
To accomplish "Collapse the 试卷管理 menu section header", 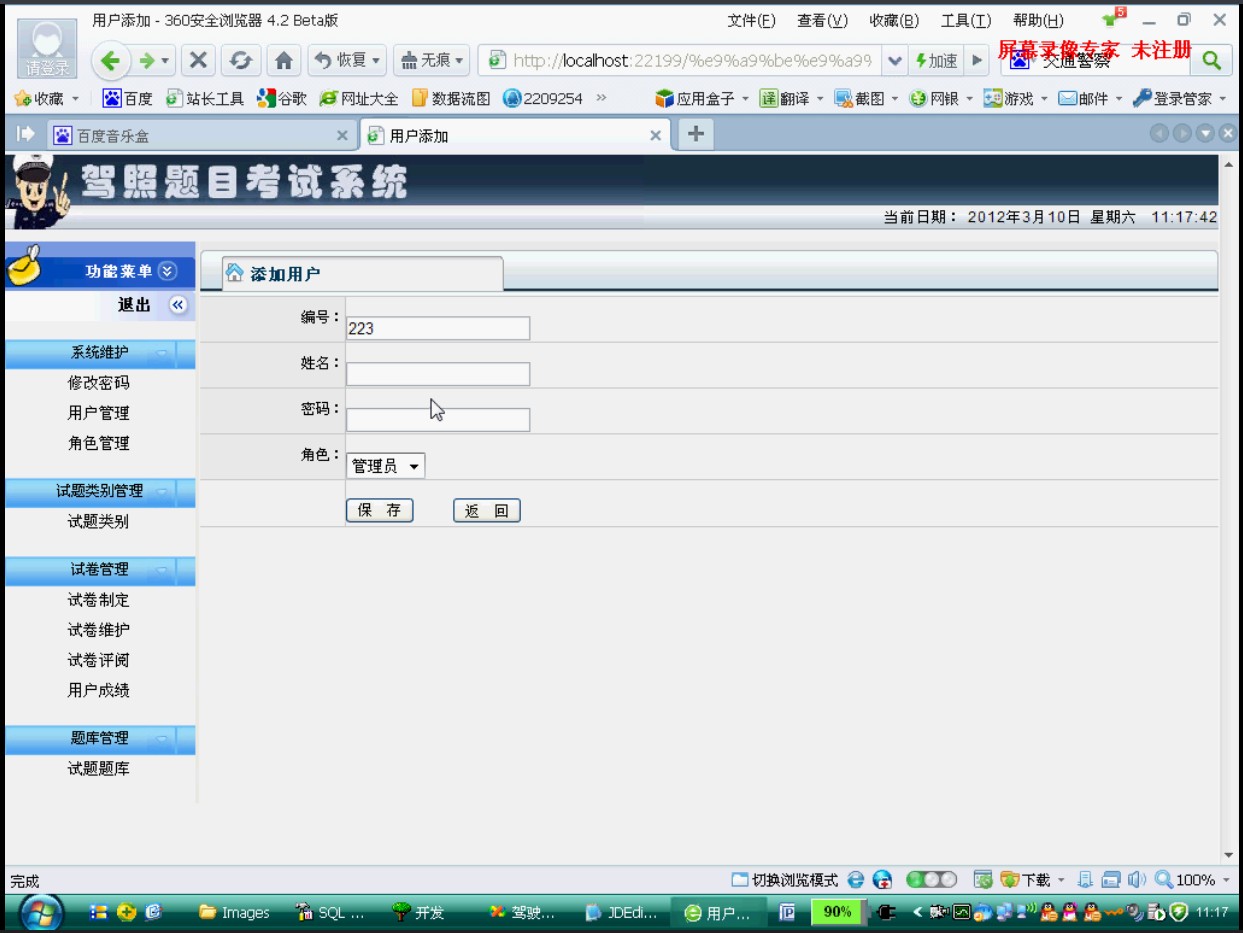I will tap(100, 570).
